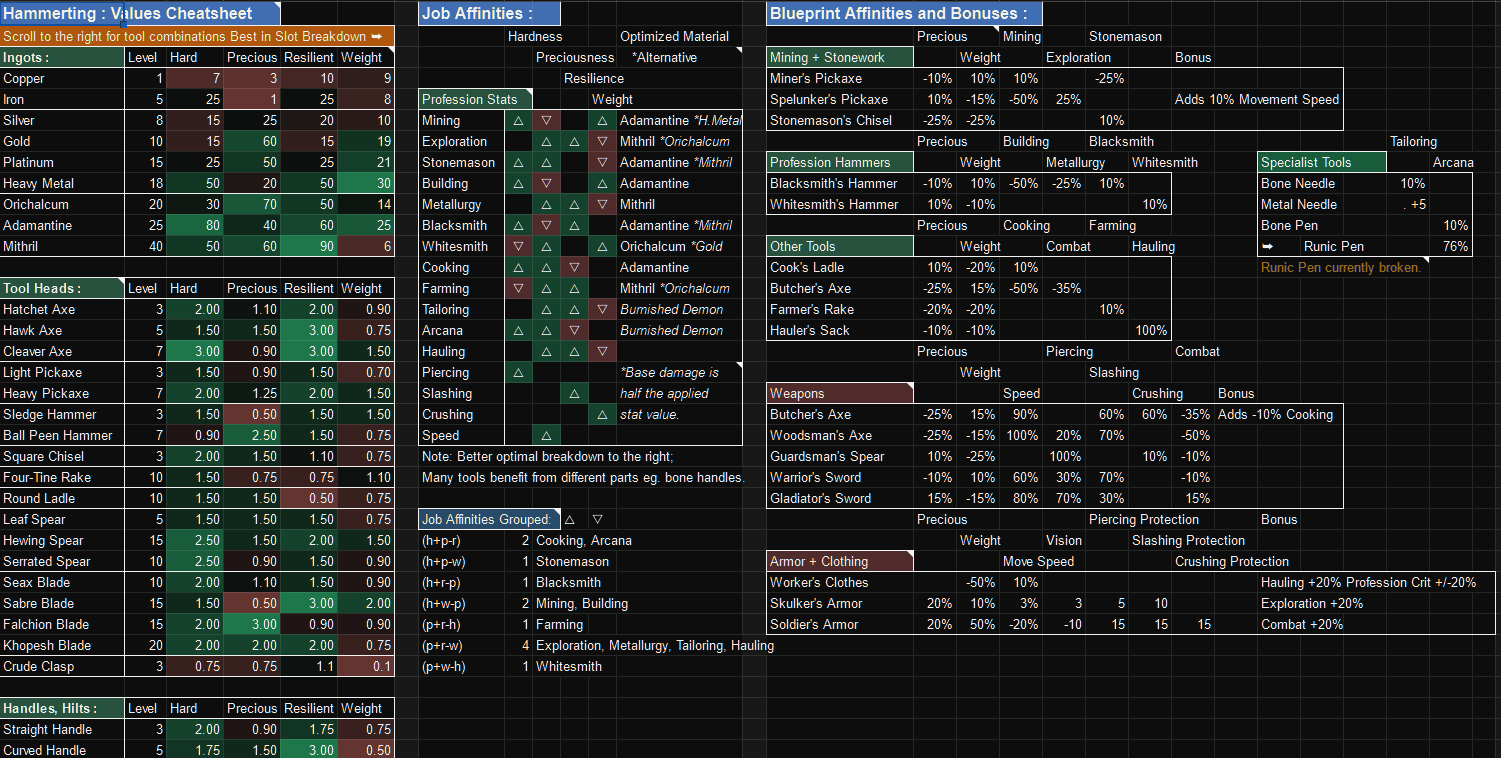Click the Weapons section header cell
This screenshot has height=758, width=1501.
pos(840,393)
